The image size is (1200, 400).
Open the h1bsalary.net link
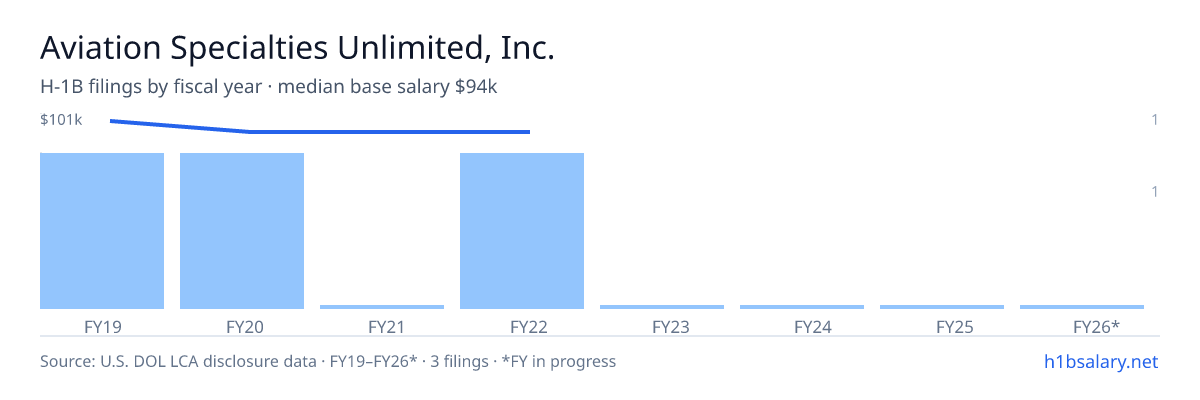click(x=1100, y=361)
